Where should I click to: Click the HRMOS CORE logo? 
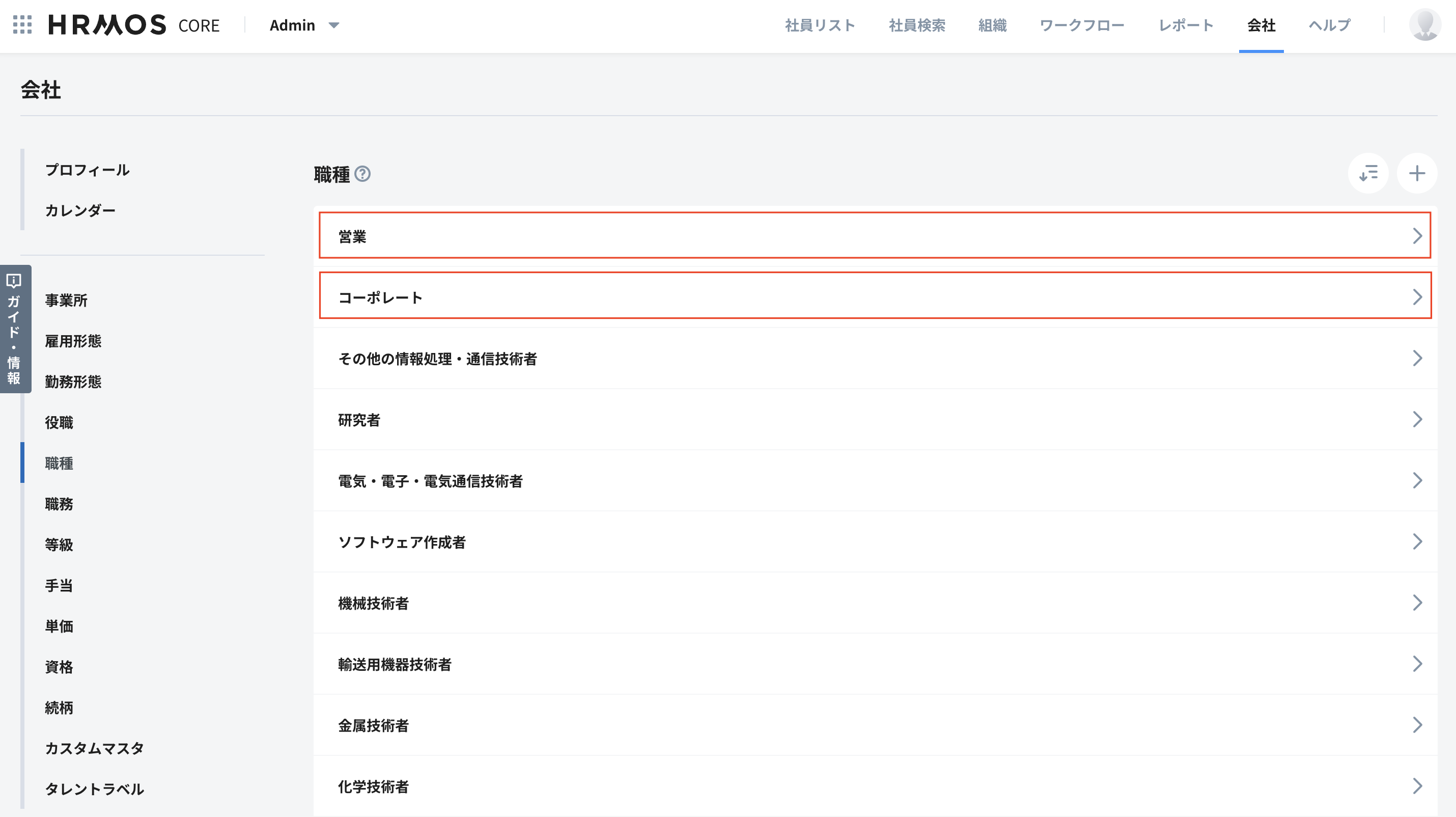pos(134,25)
